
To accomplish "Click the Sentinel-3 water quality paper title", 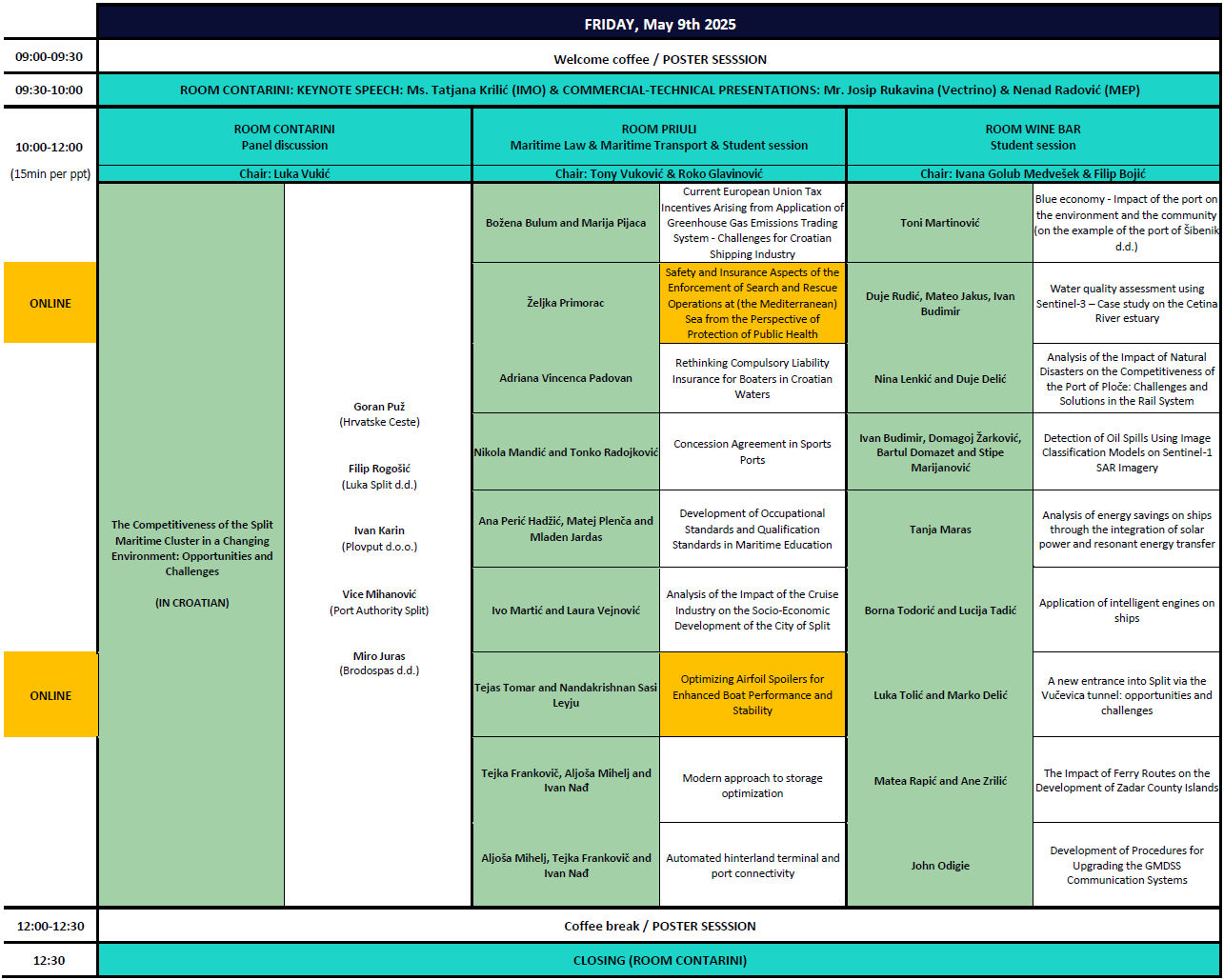I will point(1127,303).
